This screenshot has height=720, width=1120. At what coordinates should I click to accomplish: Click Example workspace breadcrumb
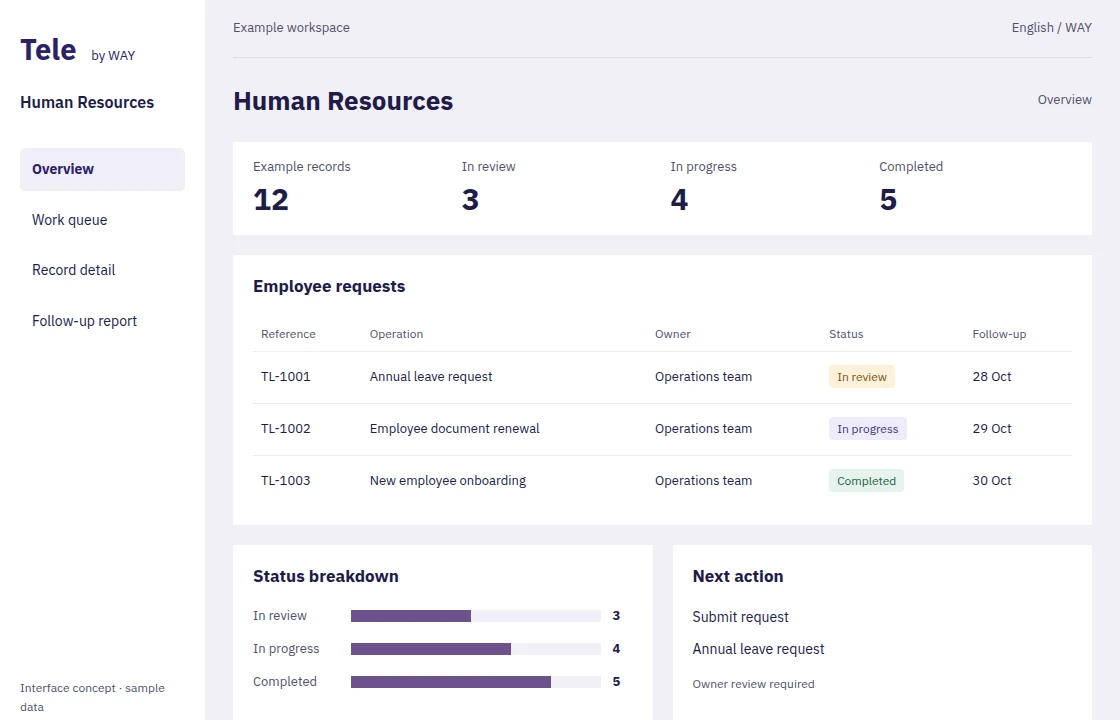pyautogui.click(x=291, y=28)
